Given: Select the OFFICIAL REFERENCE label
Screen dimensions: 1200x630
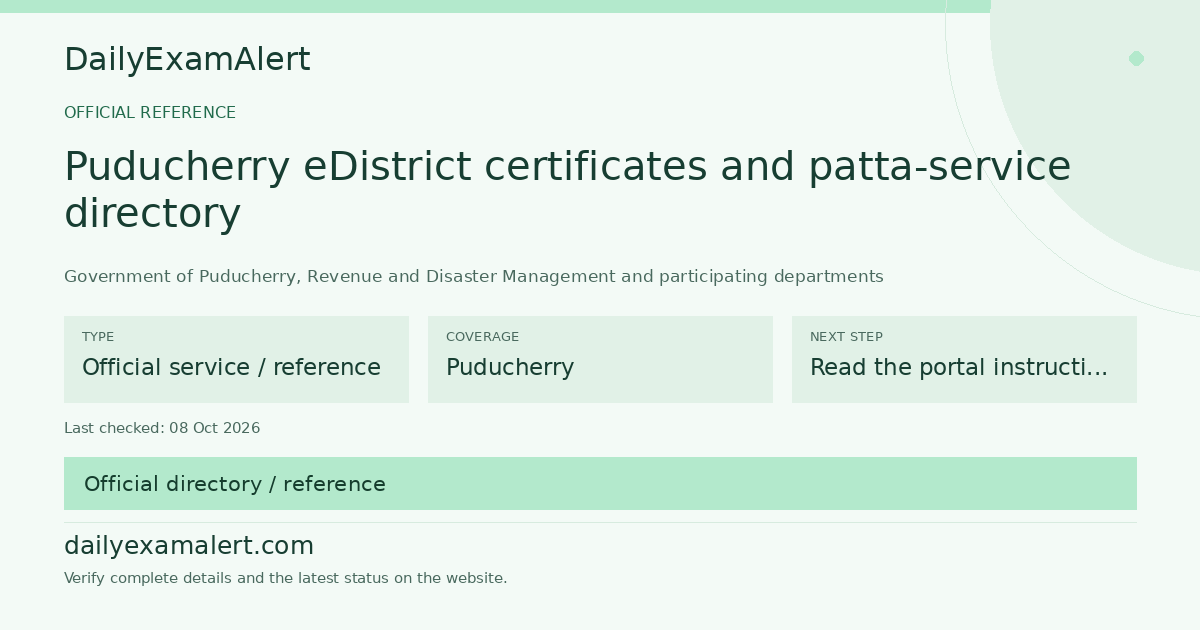Looking at the screenshot, I should [150, 113].
